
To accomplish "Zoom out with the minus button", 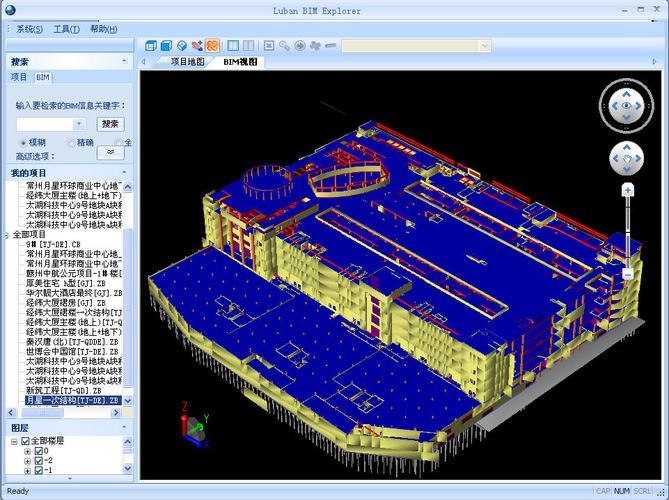I will point(627,274).
